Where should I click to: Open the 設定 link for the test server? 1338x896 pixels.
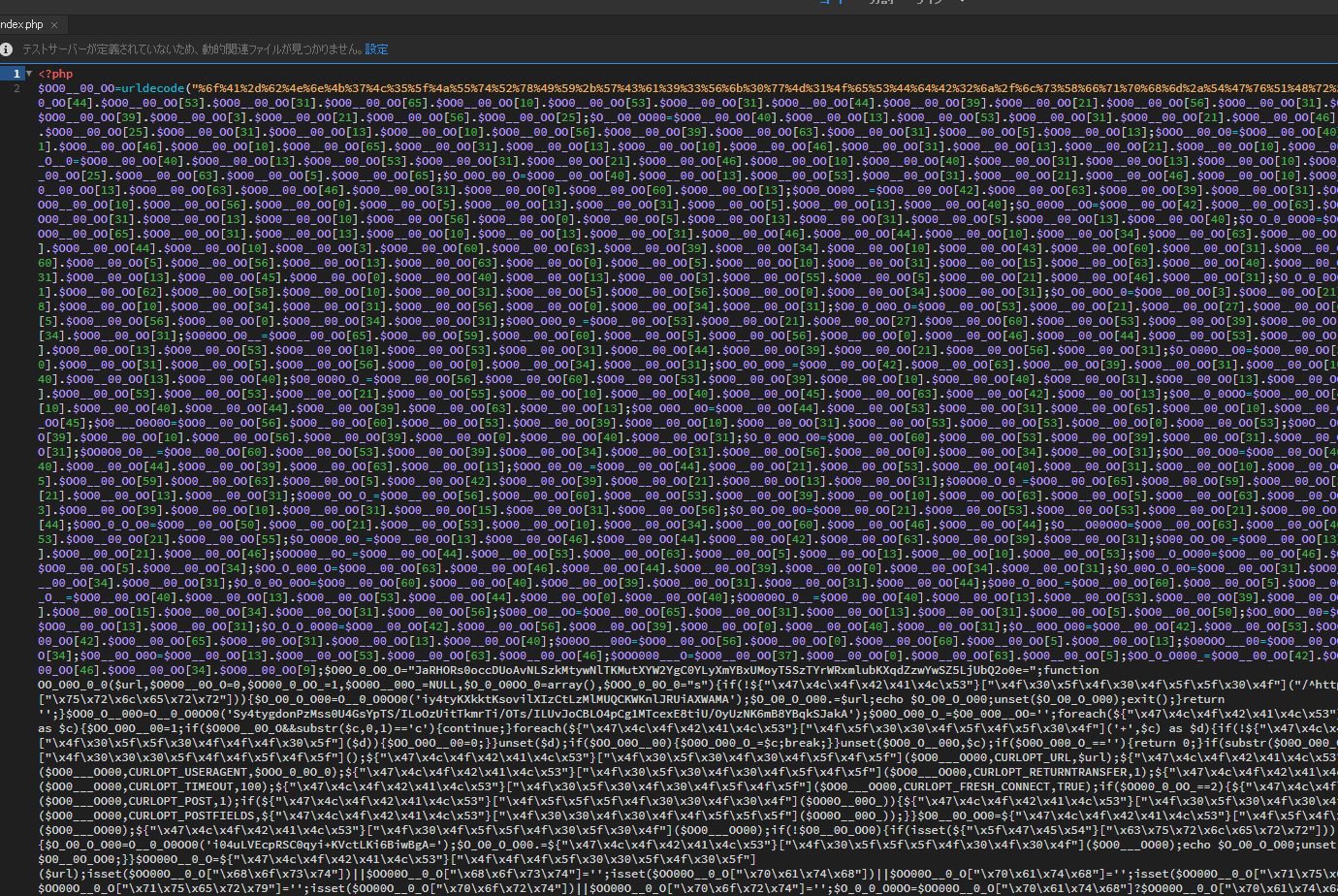pyautogui.click(x=376, y=49)
